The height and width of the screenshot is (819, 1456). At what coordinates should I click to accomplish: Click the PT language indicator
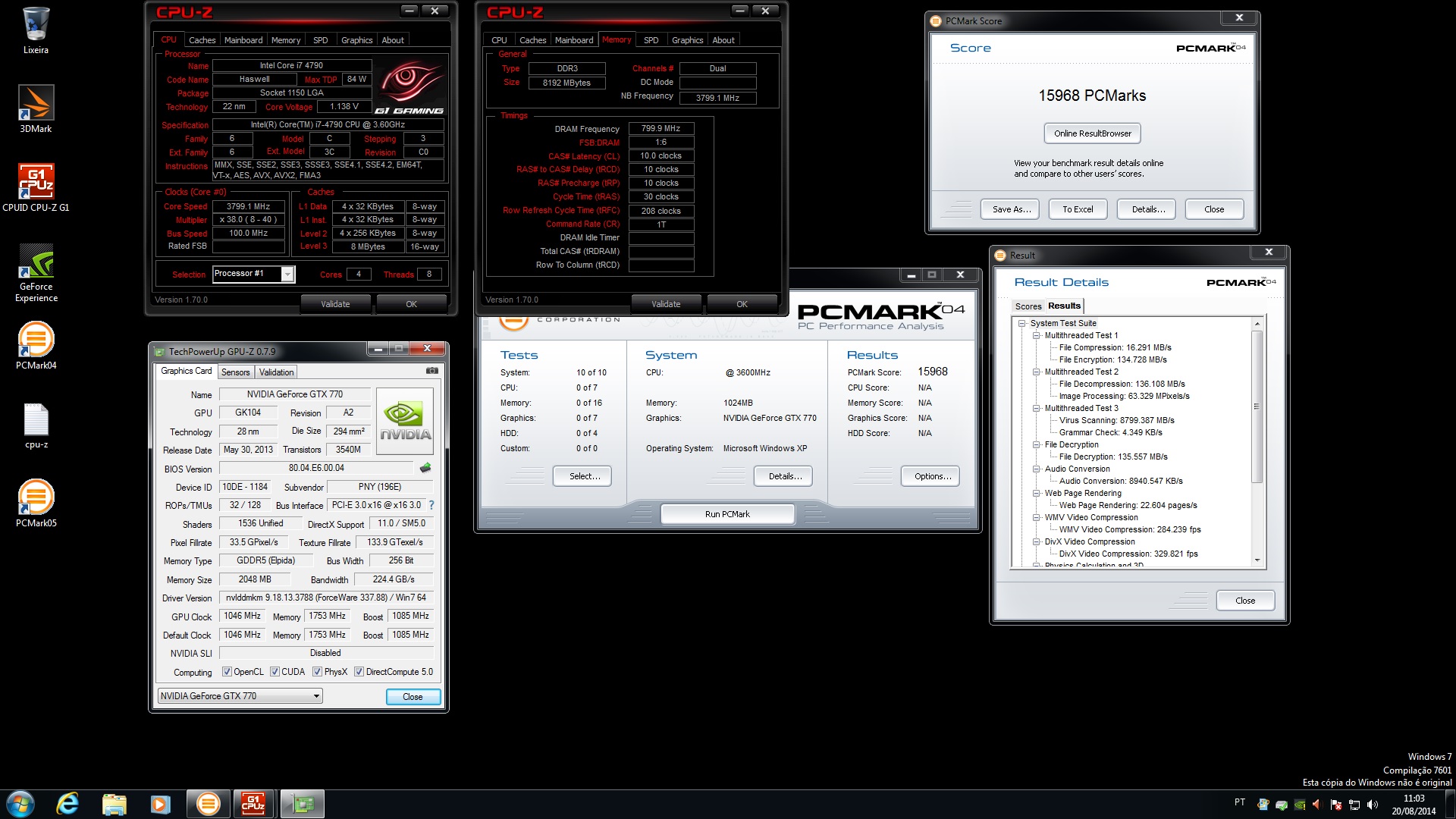[x=1240, y=802]
